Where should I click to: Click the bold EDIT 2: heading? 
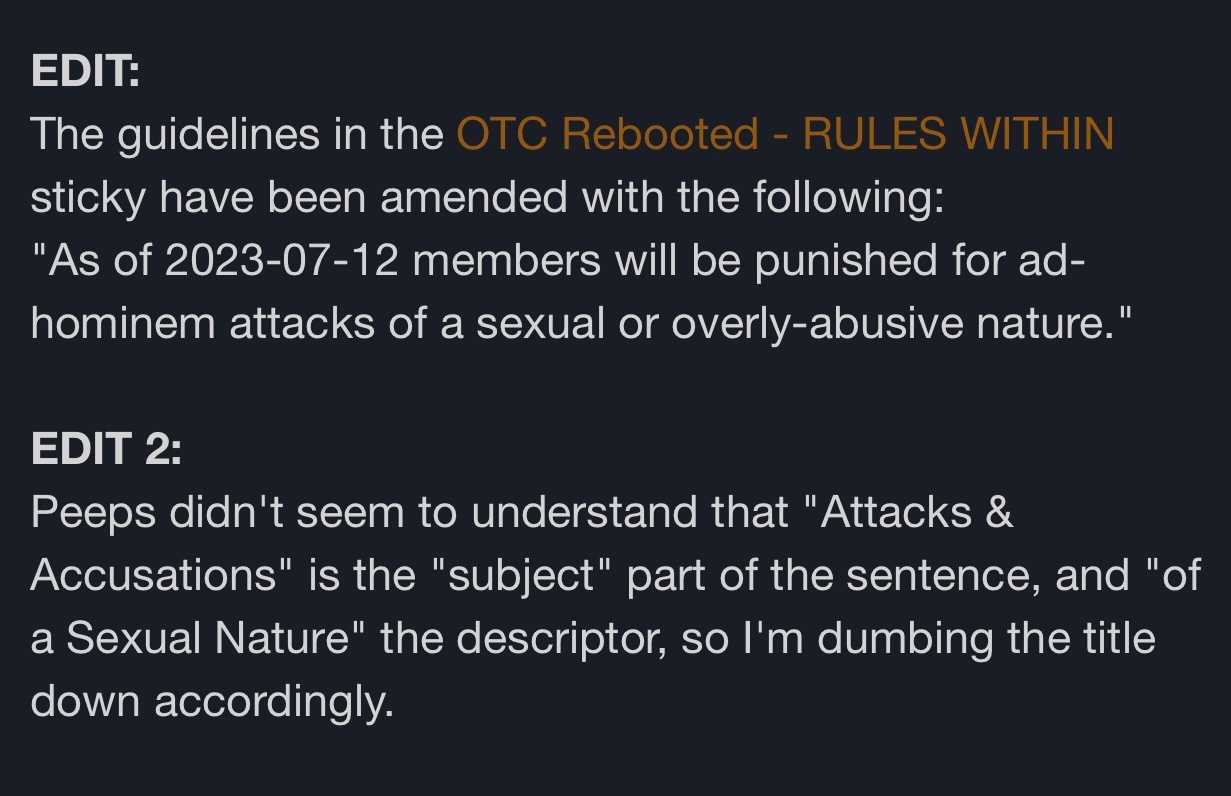106,450
